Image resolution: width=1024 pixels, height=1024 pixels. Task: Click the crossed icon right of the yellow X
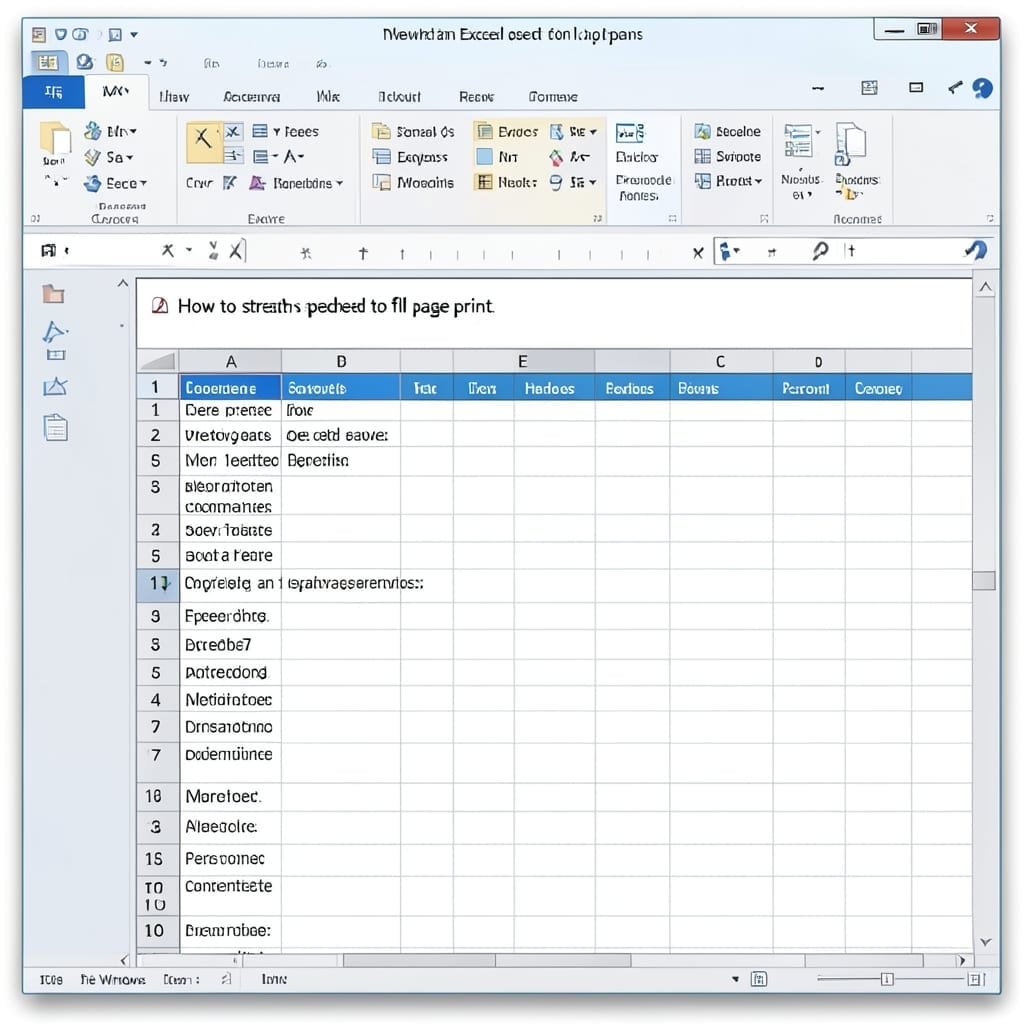233,132
